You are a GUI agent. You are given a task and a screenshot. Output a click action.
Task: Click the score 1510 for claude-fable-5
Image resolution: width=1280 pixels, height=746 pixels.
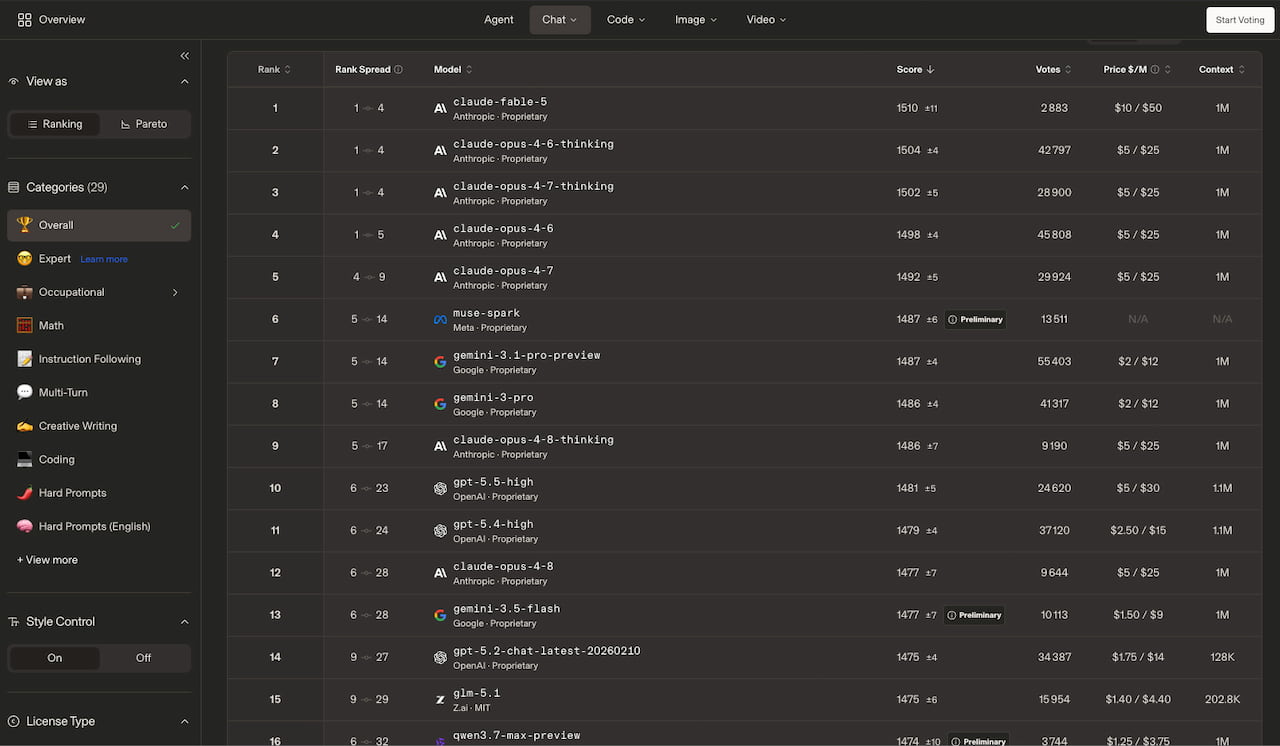click(907, 108)
